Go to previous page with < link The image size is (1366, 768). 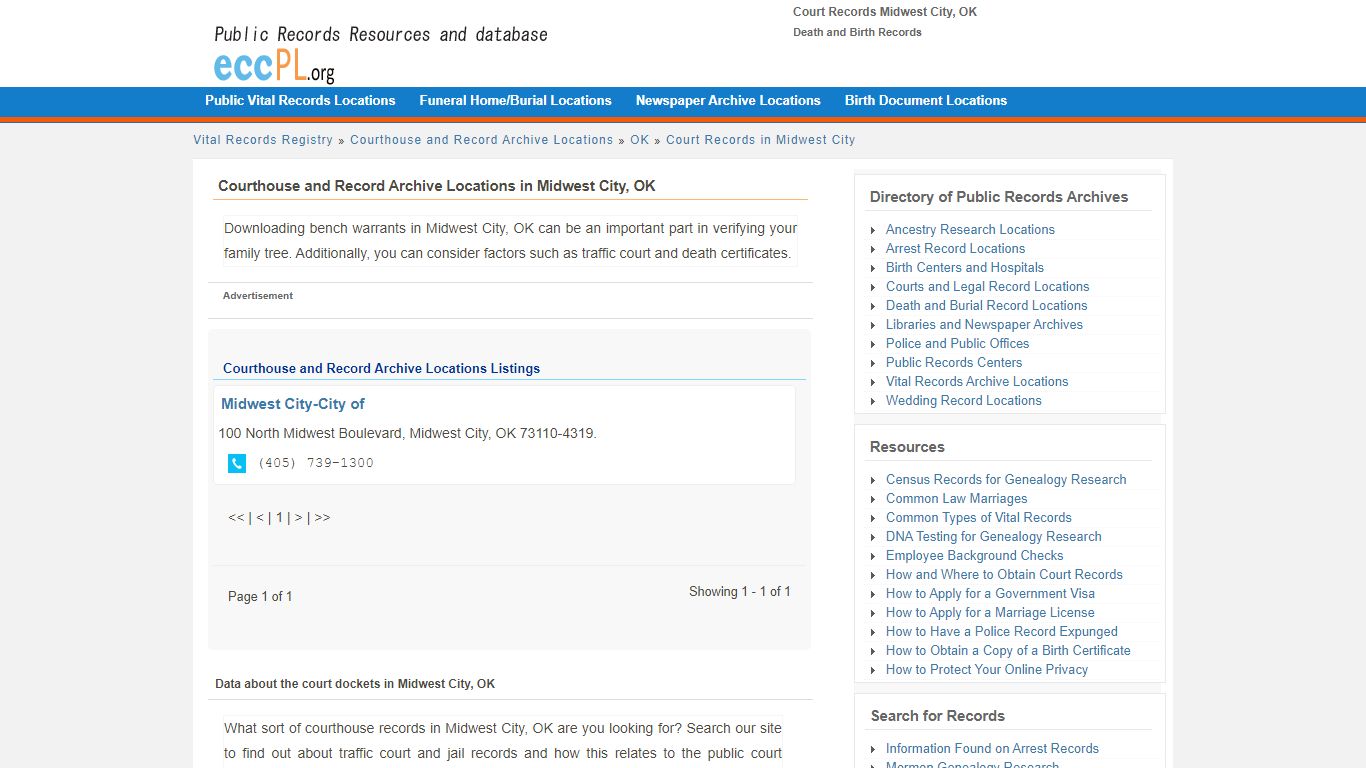260,518
